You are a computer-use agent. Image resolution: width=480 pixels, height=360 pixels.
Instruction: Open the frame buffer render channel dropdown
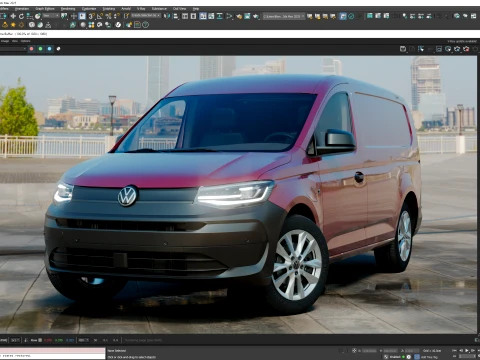click(x=13, y=49)
